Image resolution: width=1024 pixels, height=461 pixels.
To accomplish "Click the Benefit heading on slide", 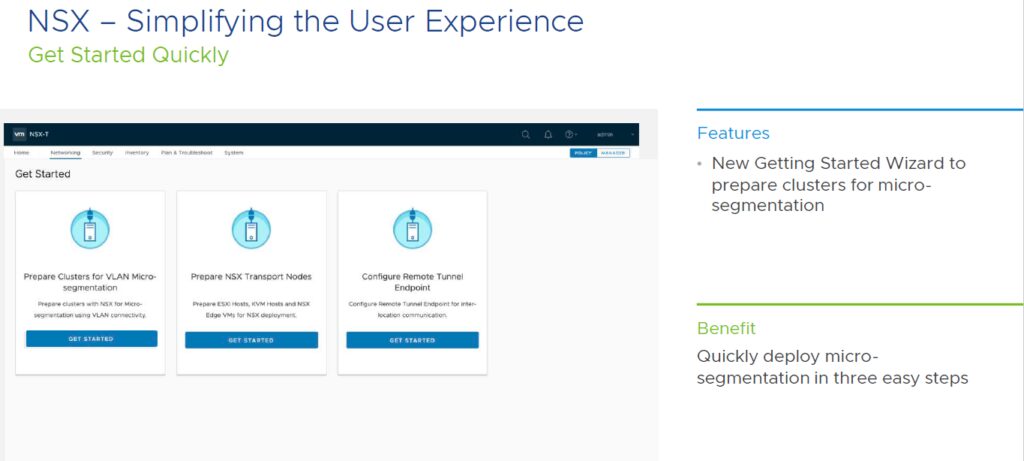I will (x=726, y=328).
